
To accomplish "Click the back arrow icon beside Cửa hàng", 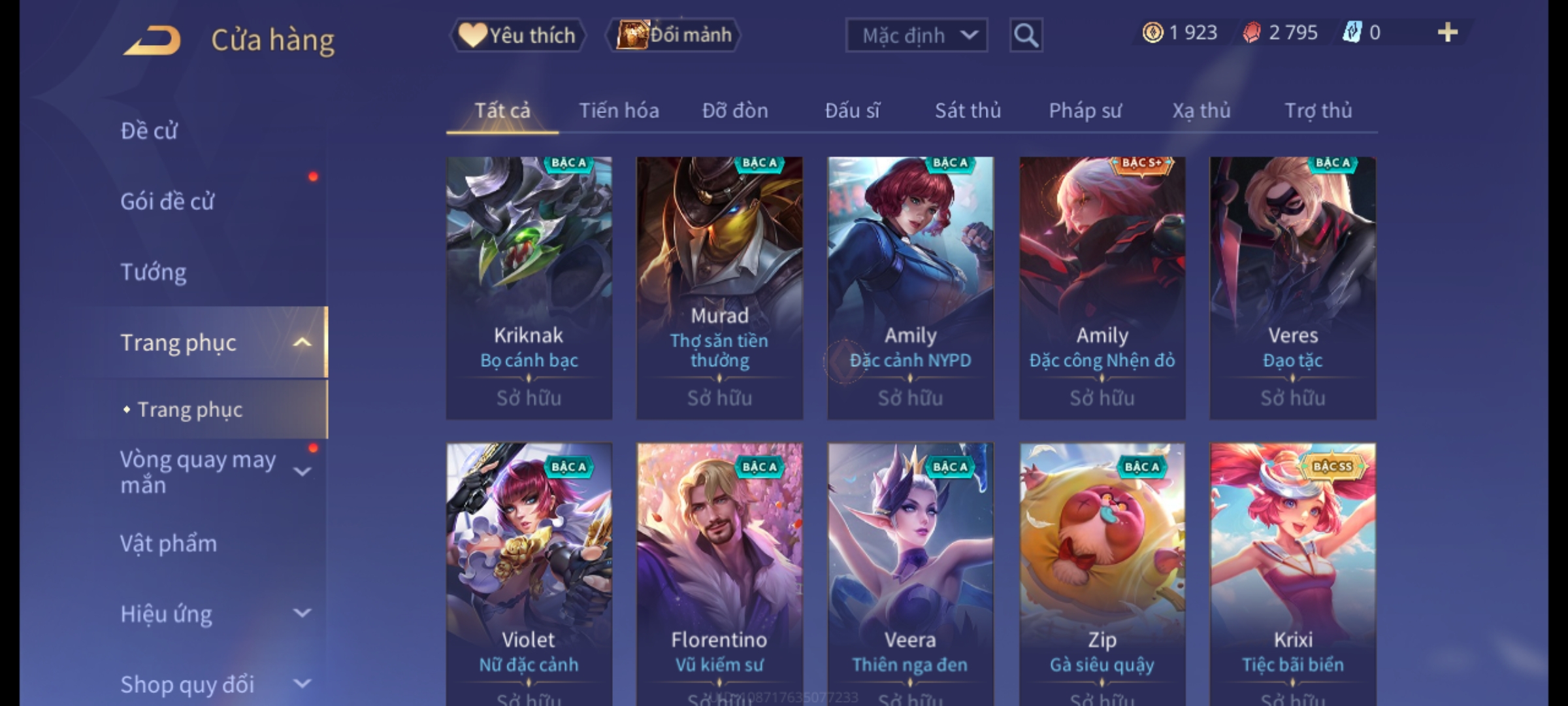I will pyautogui.click(x=152, y=41).
